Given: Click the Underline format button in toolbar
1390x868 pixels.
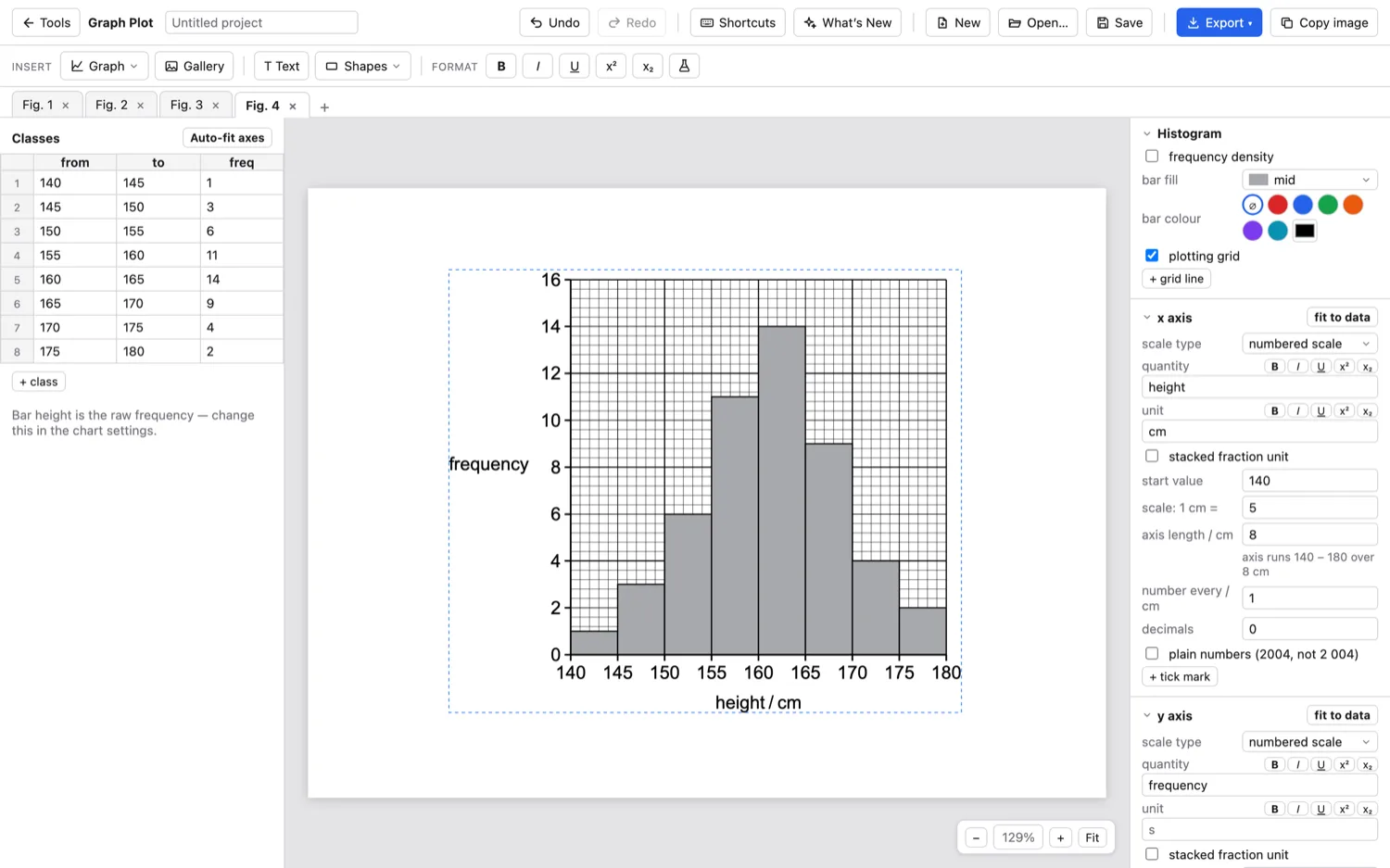Looking at the screenshot, I should coord(575,66).
